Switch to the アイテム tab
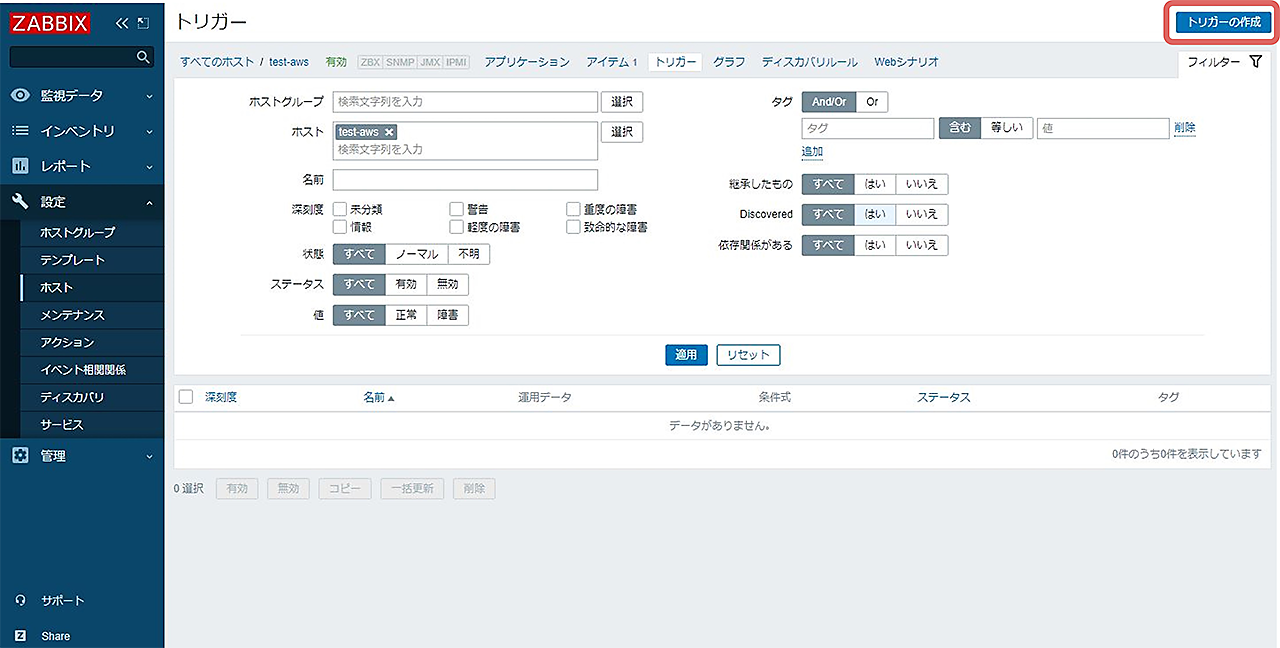This screenshot has height=648, width=1280. tap(607, 62)
